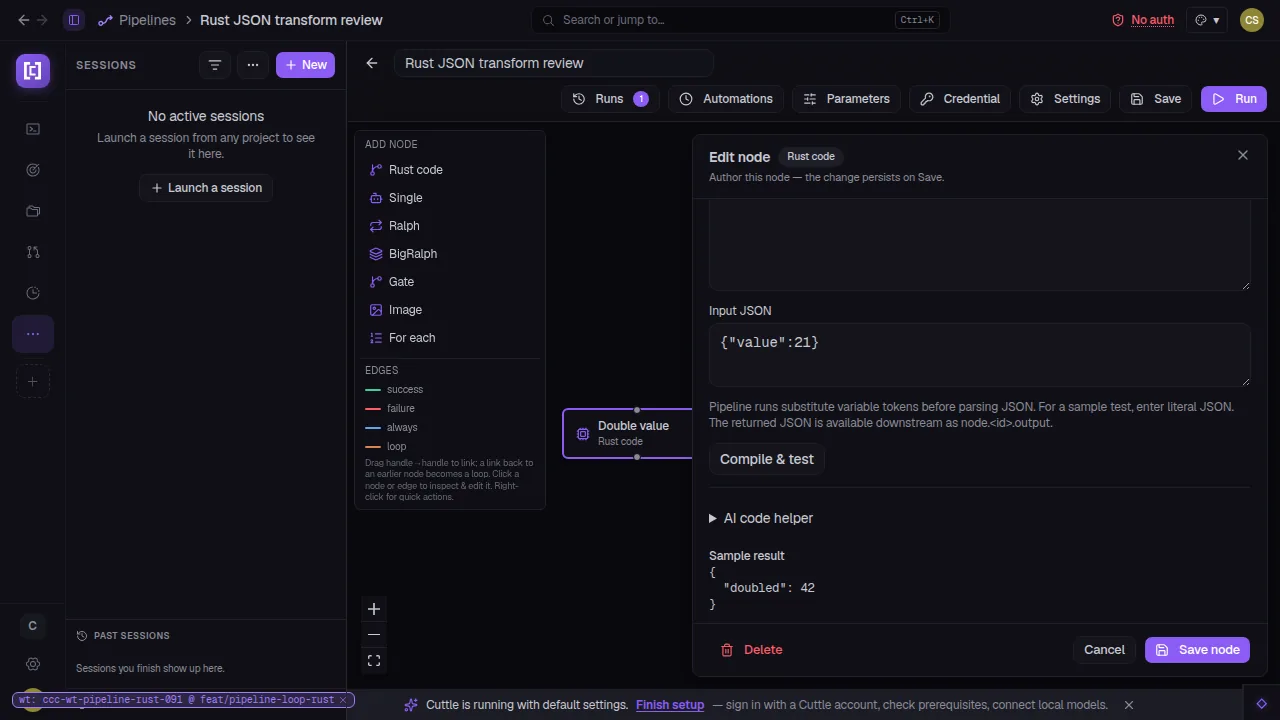
Task: Run the pipeline
Action: click(x=1234, y=99)
